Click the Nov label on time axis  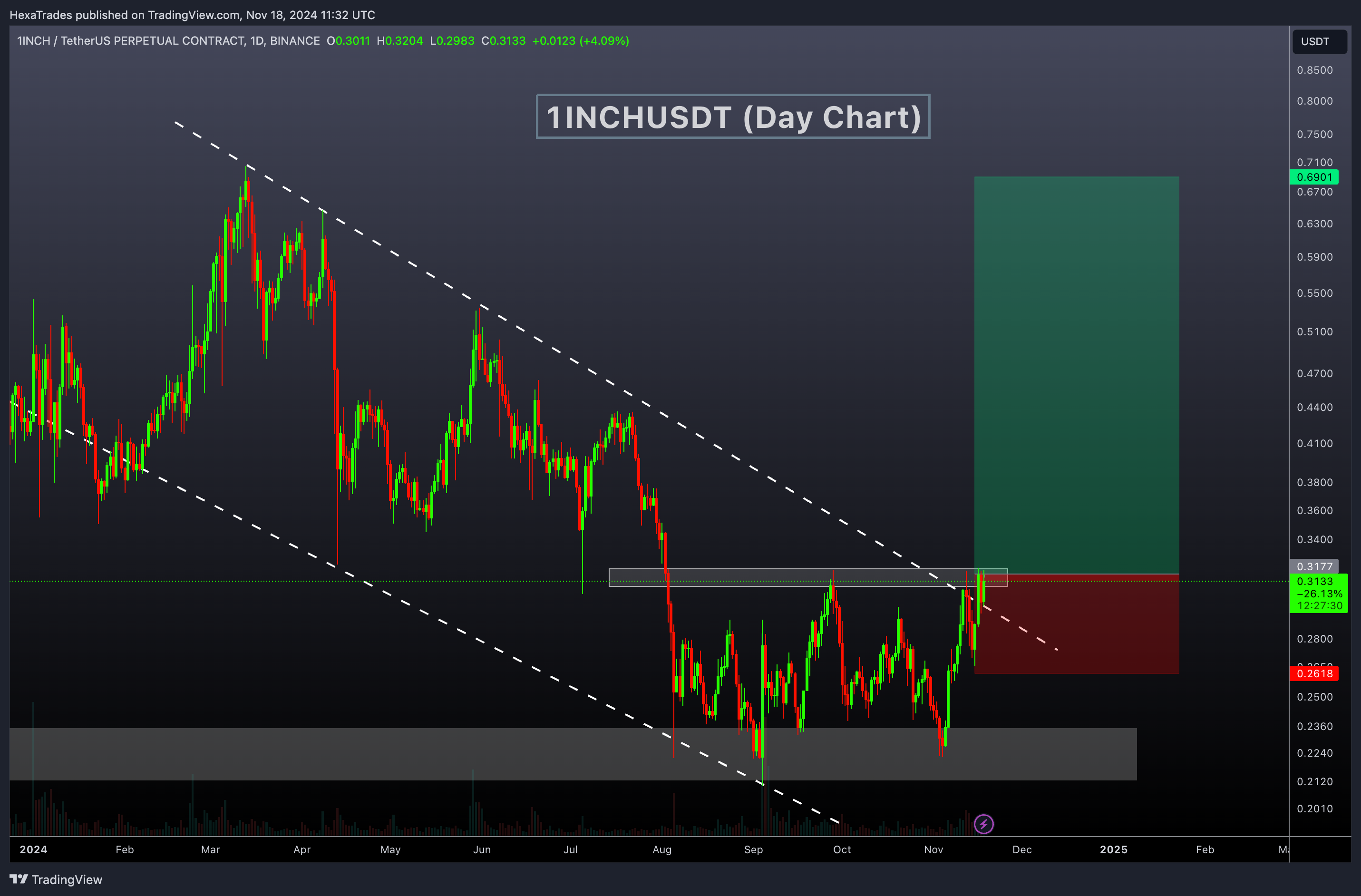(x=933, y=850)
